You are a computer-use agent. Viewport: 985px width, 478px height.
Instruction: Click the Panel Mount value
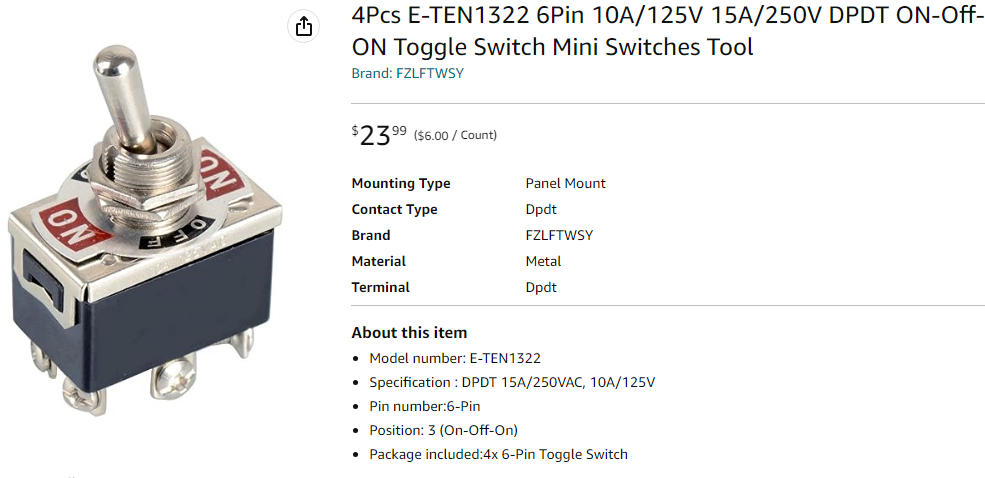[565, 183]
